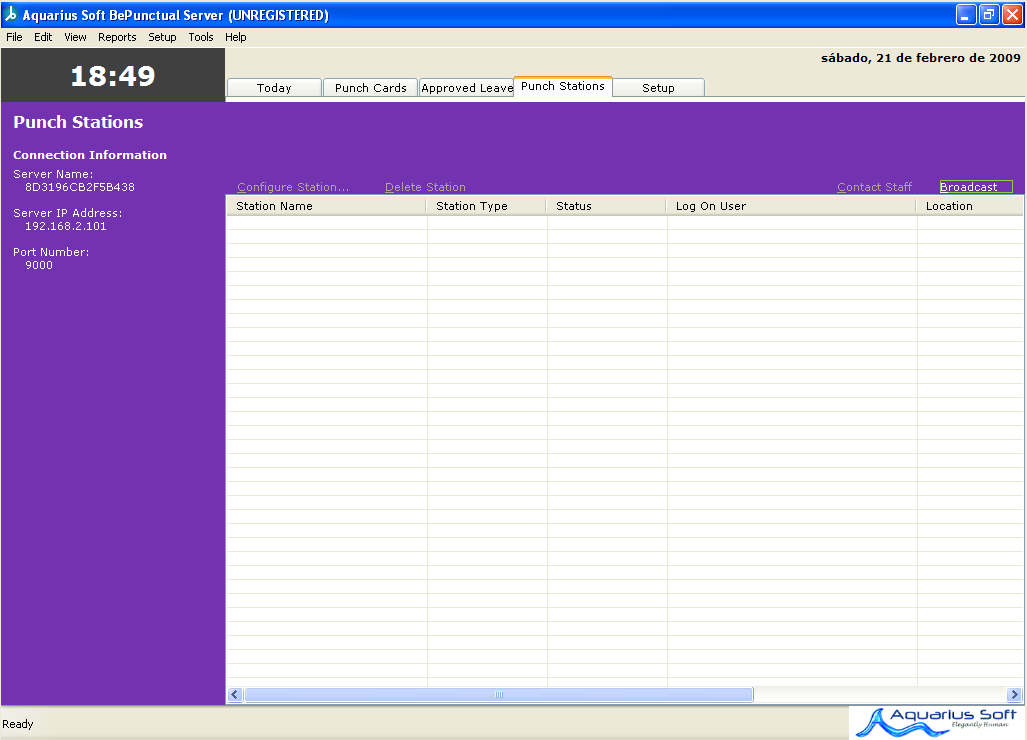Restore down the BePunctual Server window
This screenshot has width=1027, height=740.
(989, 14)
